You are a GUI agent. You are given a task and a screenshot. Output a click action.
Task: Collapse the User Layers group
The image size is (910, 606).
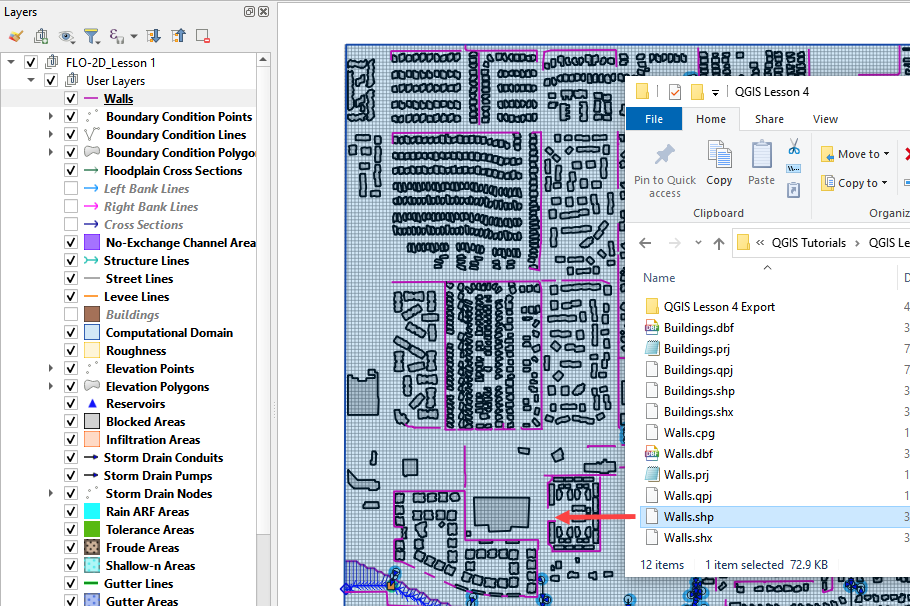pos(31,81)
